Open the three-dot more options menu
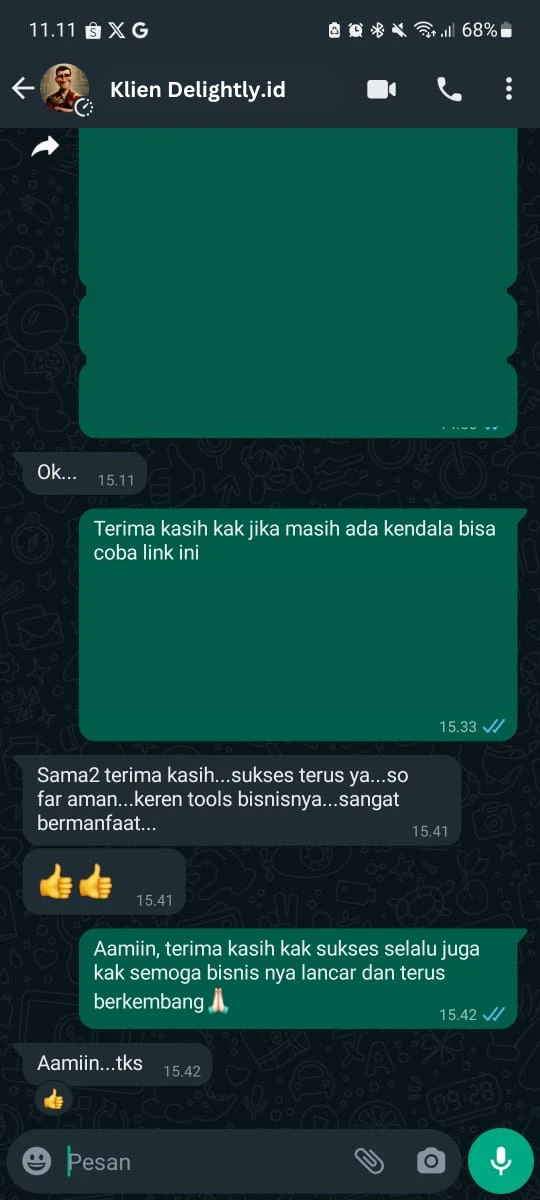 (x=508, y=89)
